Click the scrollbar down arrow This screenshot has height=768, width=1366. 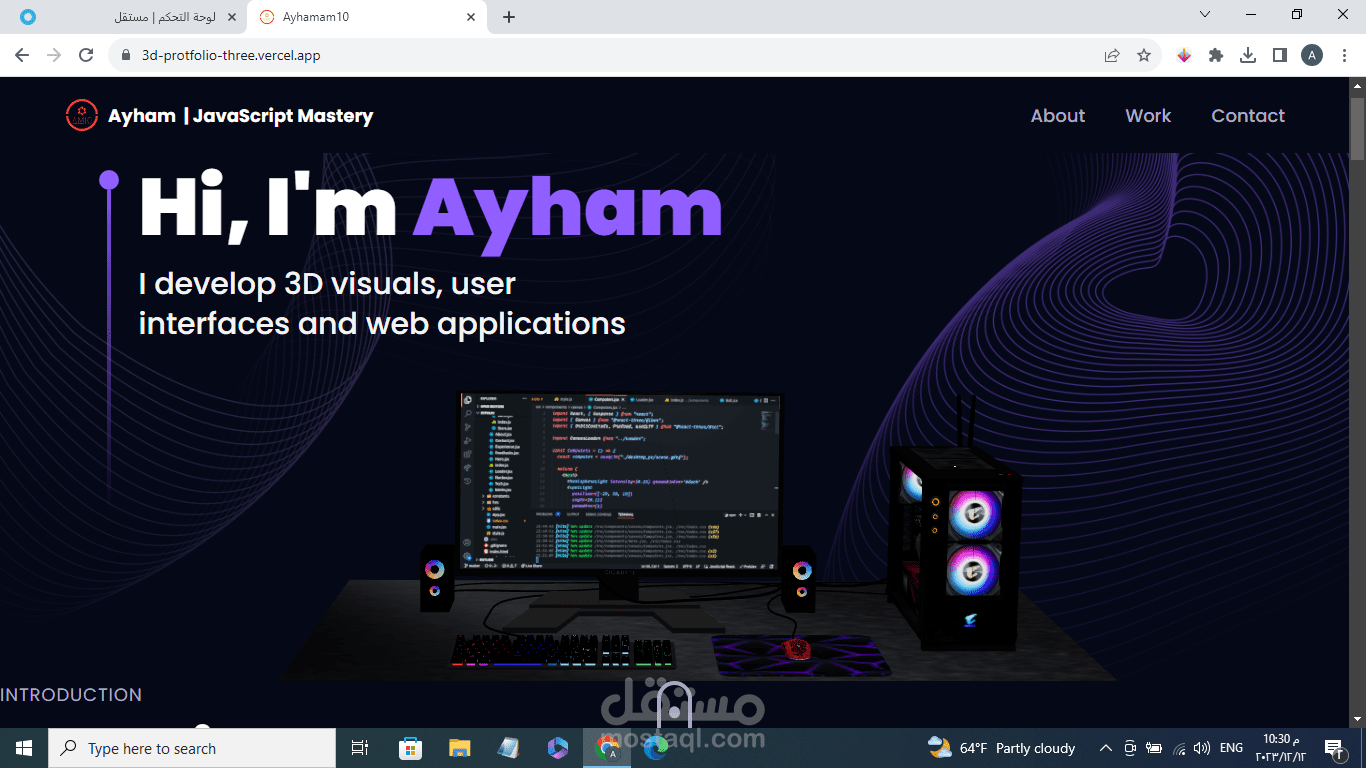1357,719
